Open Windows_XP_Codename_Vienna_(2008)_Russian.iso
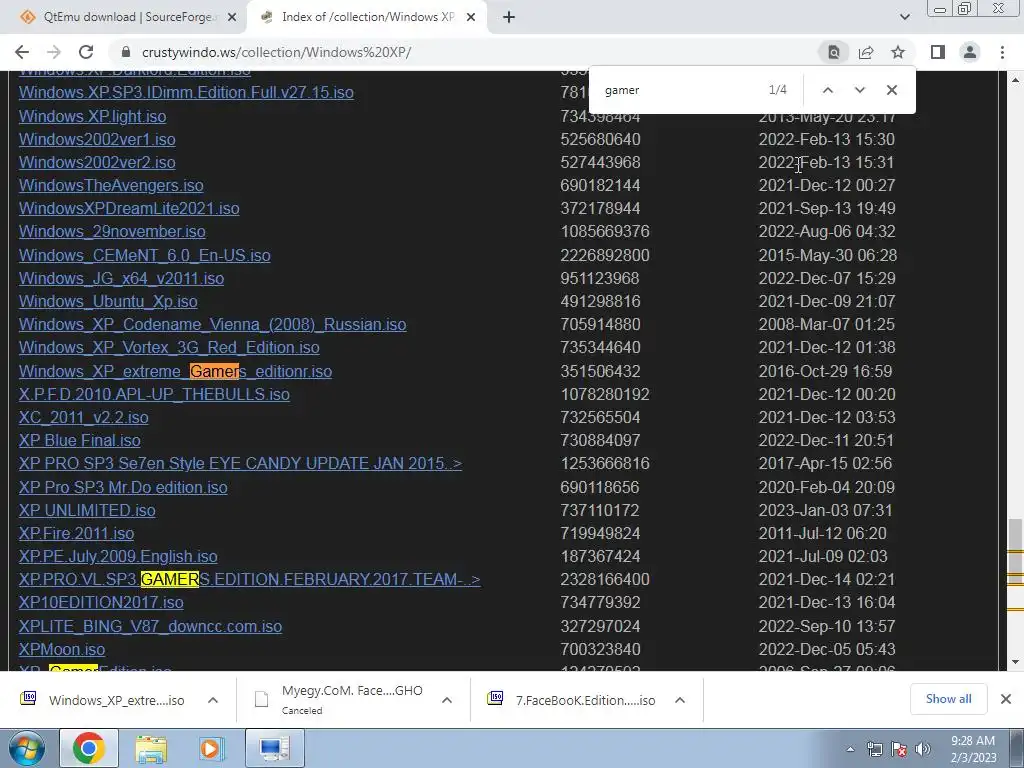This screenshot has width=1024, height=768. (212, 325)
